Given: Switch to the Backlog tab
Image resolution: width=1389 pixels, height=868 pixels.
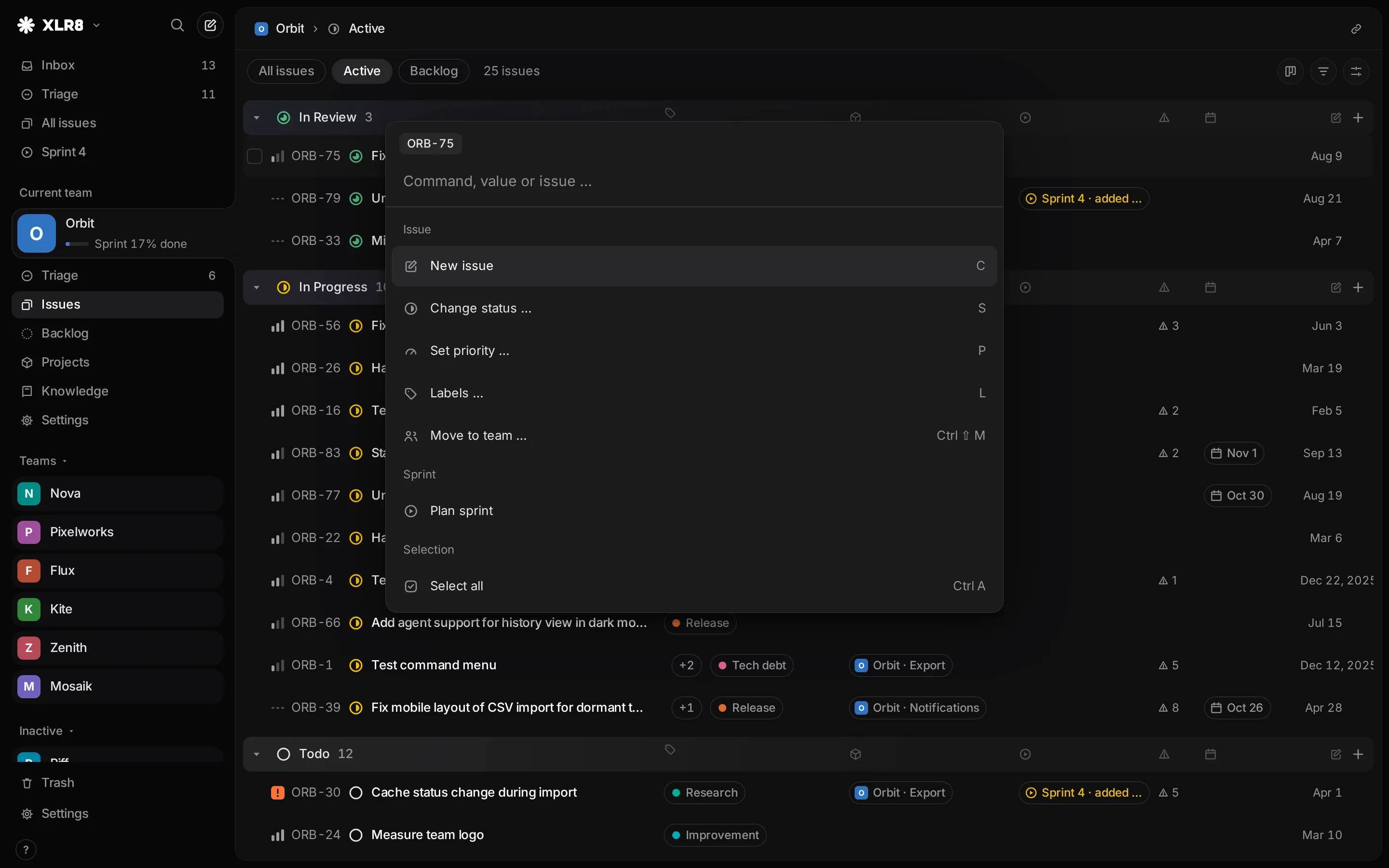Looking at the screenshot, I should [434, 71].
